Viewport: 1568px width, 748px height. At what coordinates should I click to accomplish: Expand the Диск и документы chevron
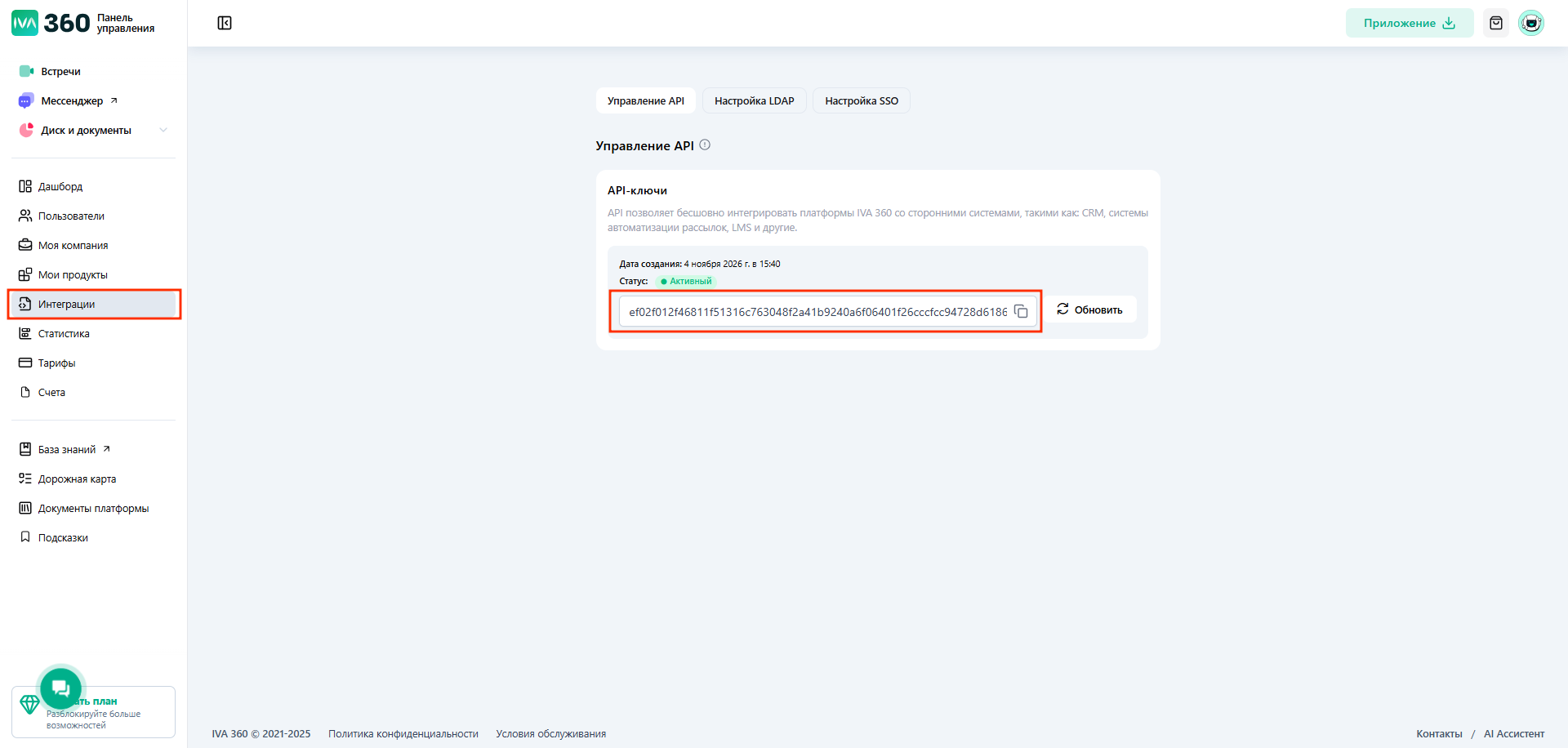pyautogui.click(x=163, y=131)
